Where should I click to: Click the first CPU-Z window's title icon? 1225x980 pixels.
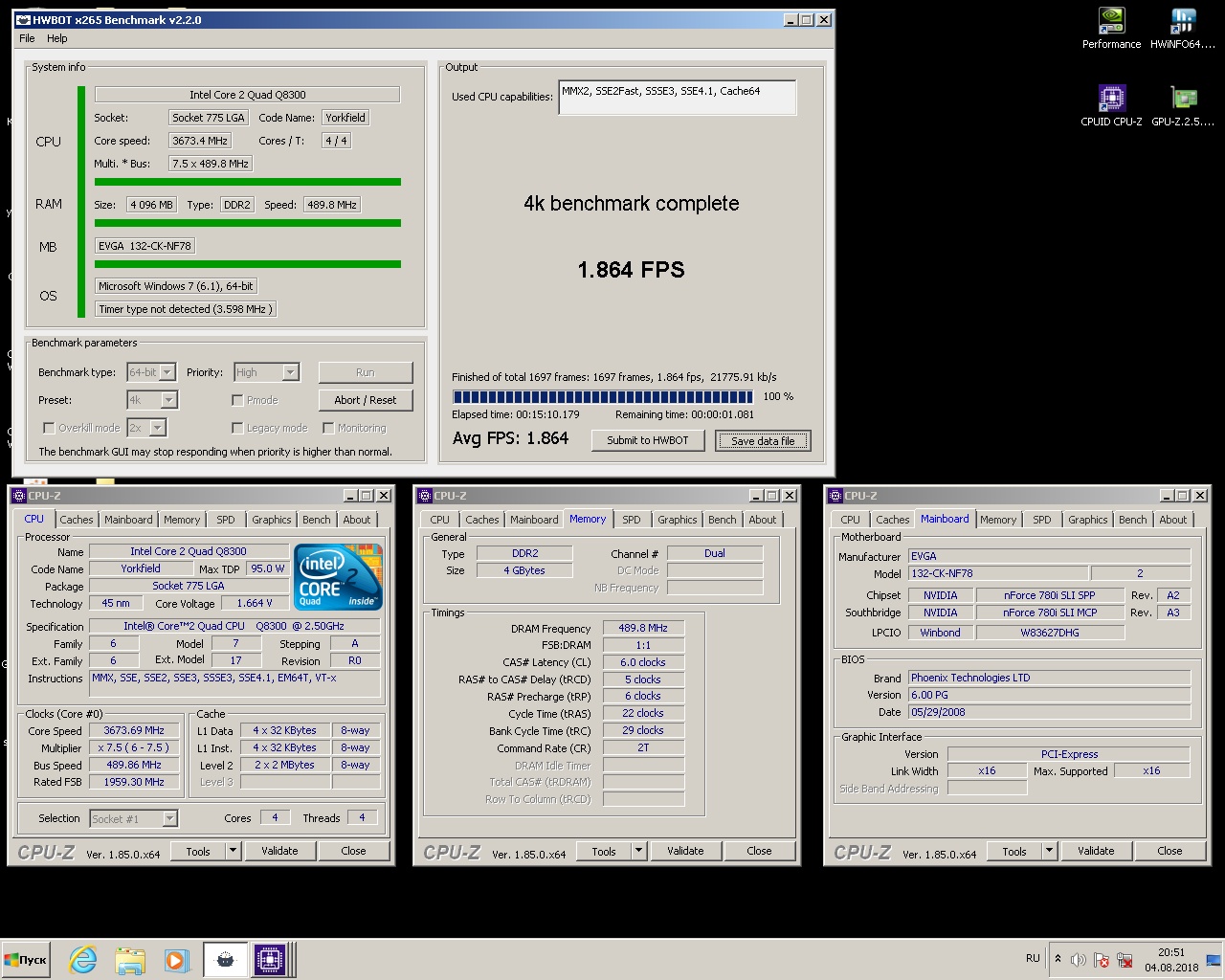pyautogui.click(x=19, y=496)
